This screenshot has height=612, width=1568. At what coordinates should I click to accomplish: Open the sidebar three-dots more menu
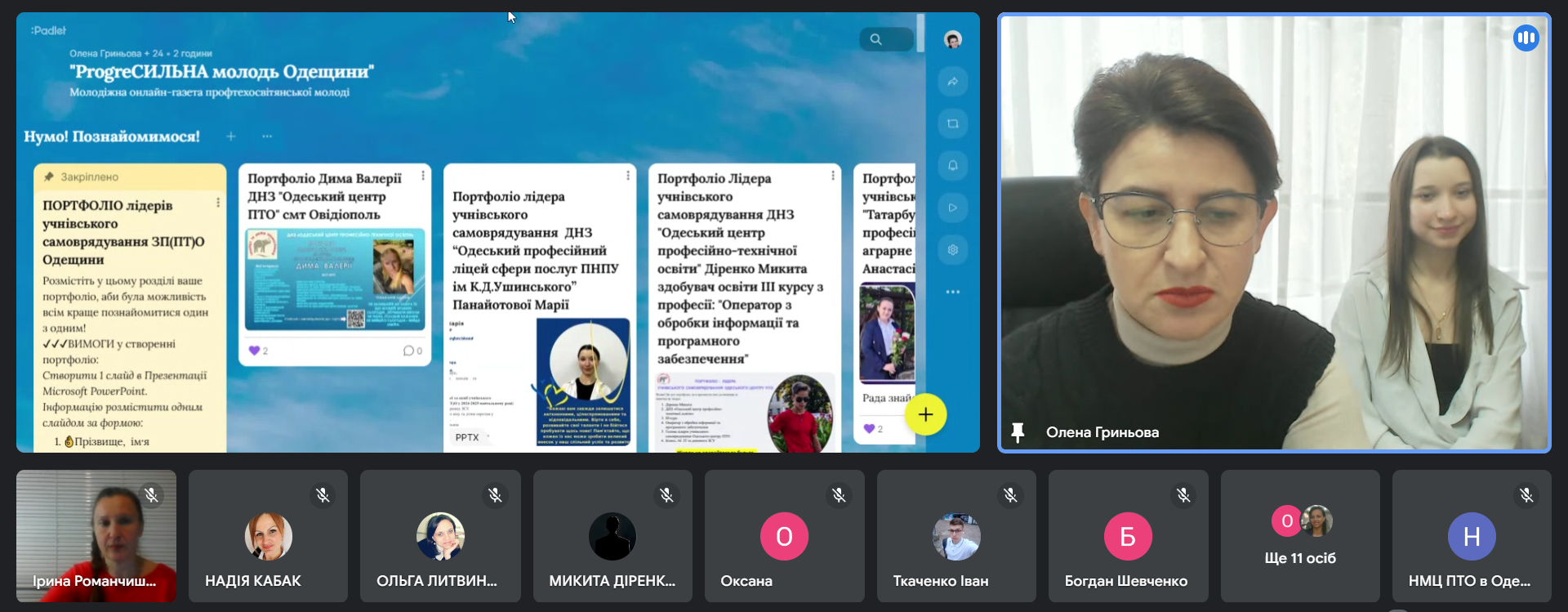952,292
